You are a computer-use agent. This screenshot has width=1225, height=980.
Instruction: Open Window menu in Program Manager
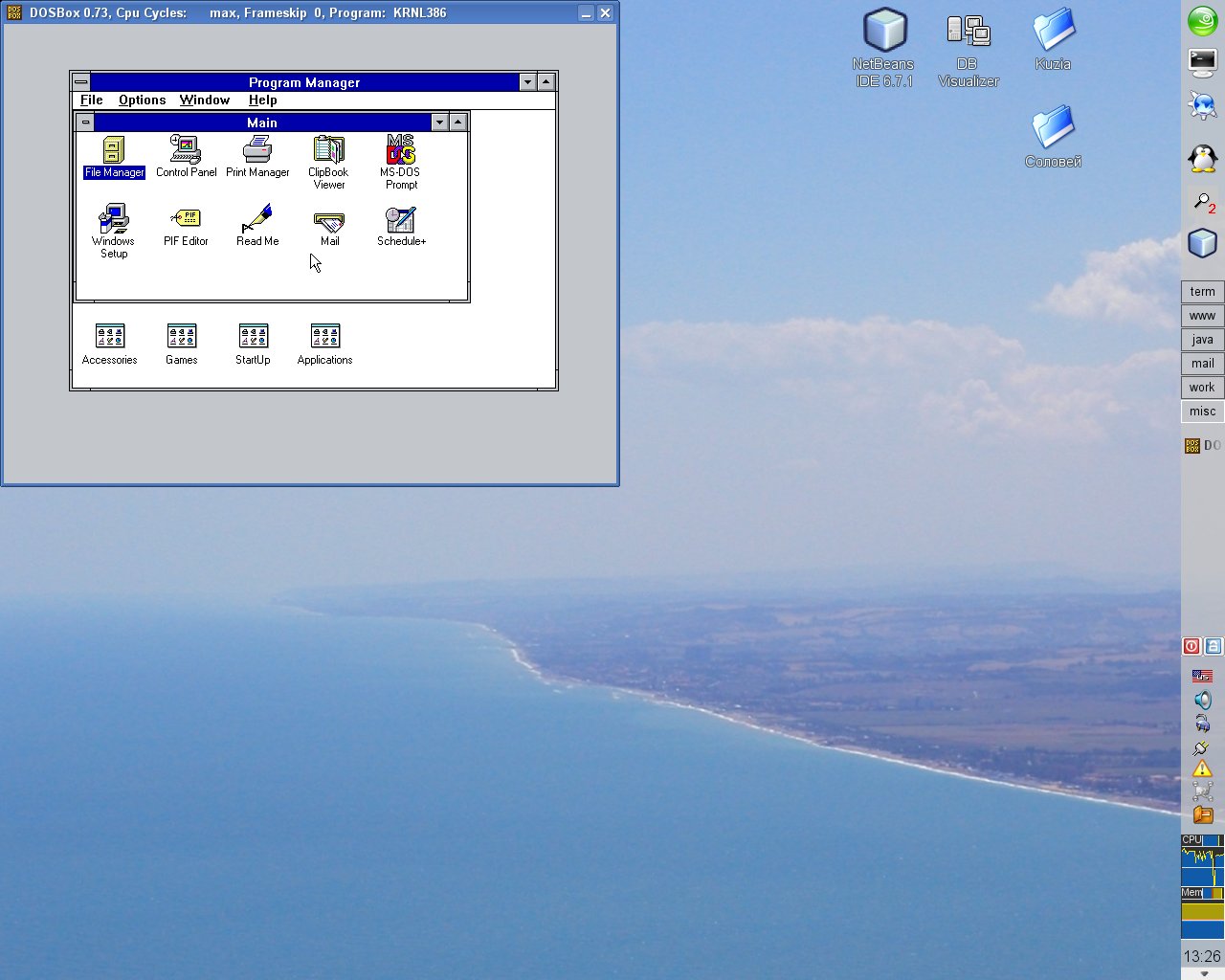pos(205,100)
